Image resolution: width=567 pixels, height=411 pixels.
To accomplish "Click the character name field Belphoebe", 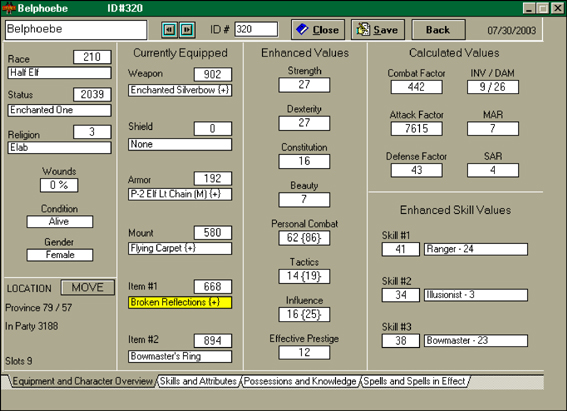I will pyautogui.click(x=76, y=30).
